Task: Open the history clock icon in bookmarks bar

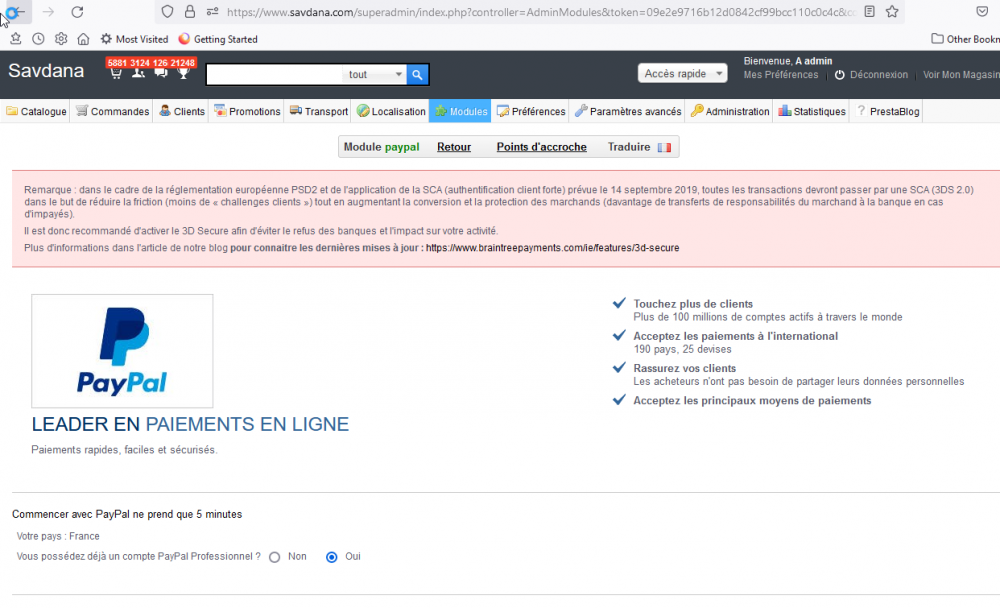Action: pos(38,39)
